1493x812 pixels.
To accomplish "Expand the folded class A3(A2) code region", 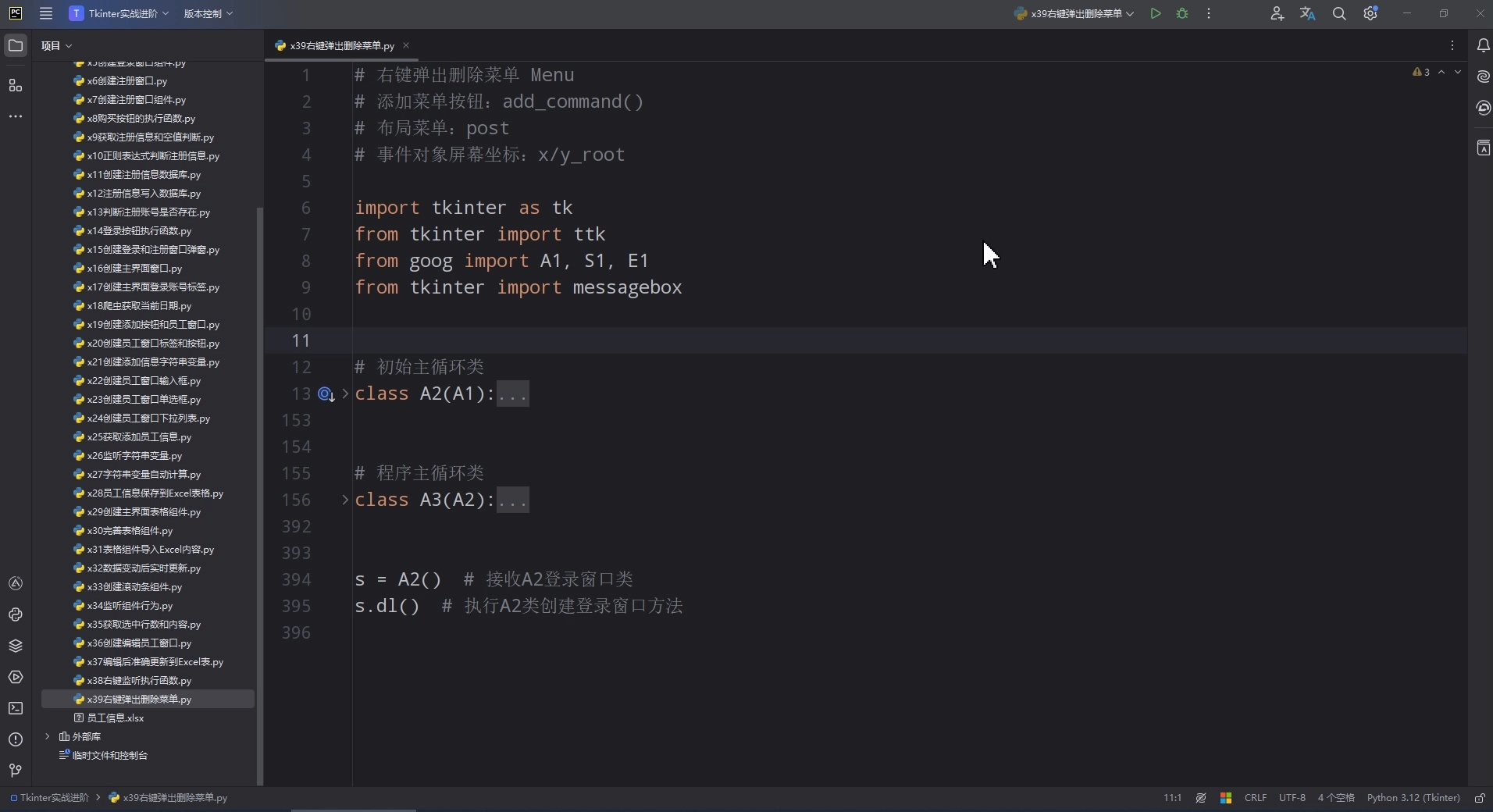I will coord(344,500).
